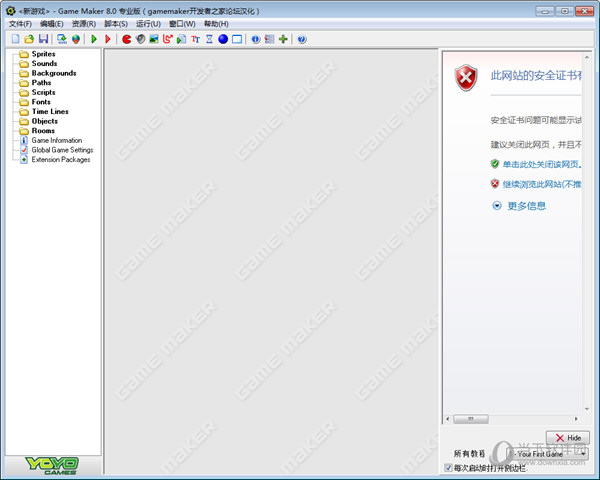Viewport: 600px width, 480px height.
Task: Run the game with green arrow
Action: pyautogui.click(x=94, y=39)
